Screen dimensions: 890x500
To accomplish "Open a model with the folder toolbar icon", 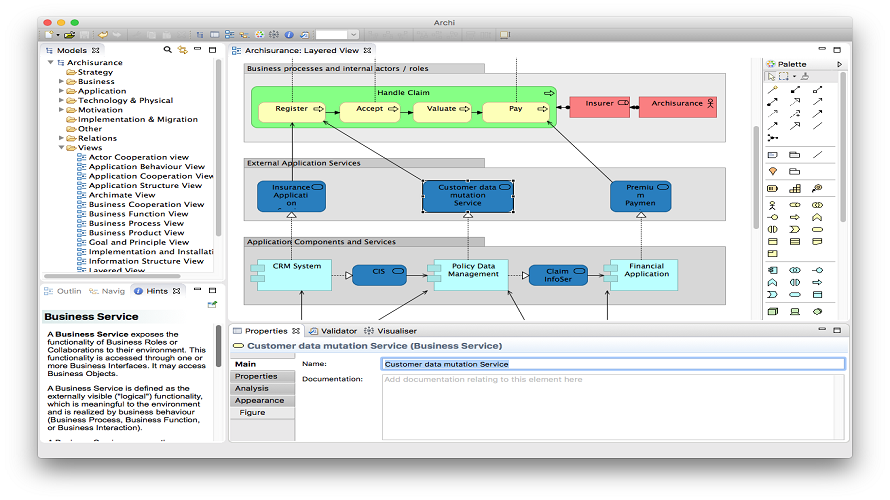I will point(69,35).
